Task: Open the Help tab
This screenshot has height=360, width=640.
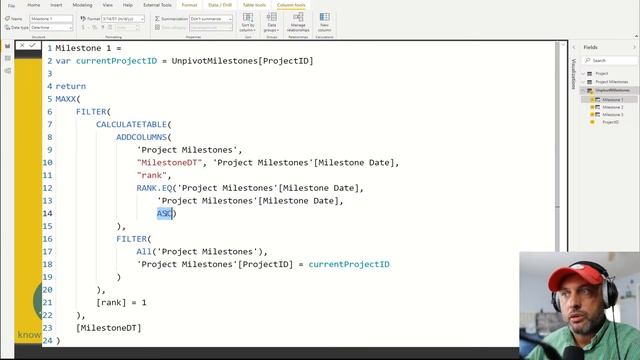Action: click(x=128, y=5)
